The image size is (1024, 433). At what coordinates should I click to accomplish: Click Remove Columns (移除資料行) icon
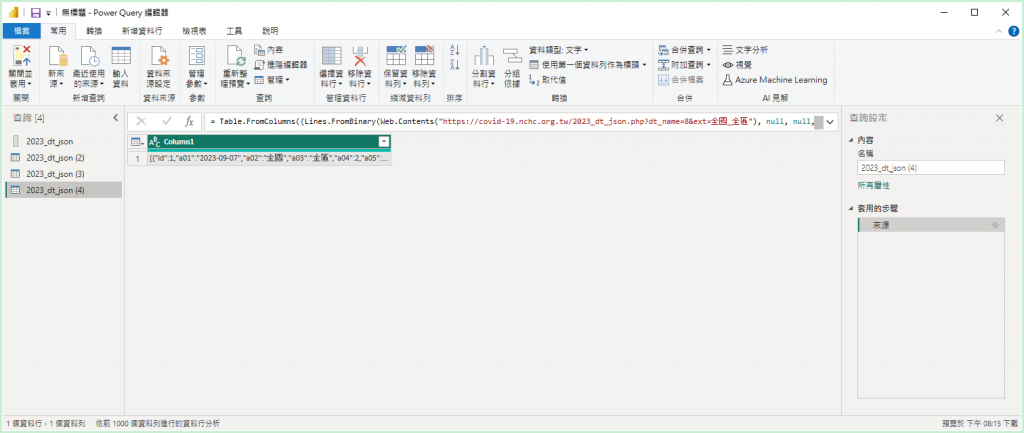[360, 56]
